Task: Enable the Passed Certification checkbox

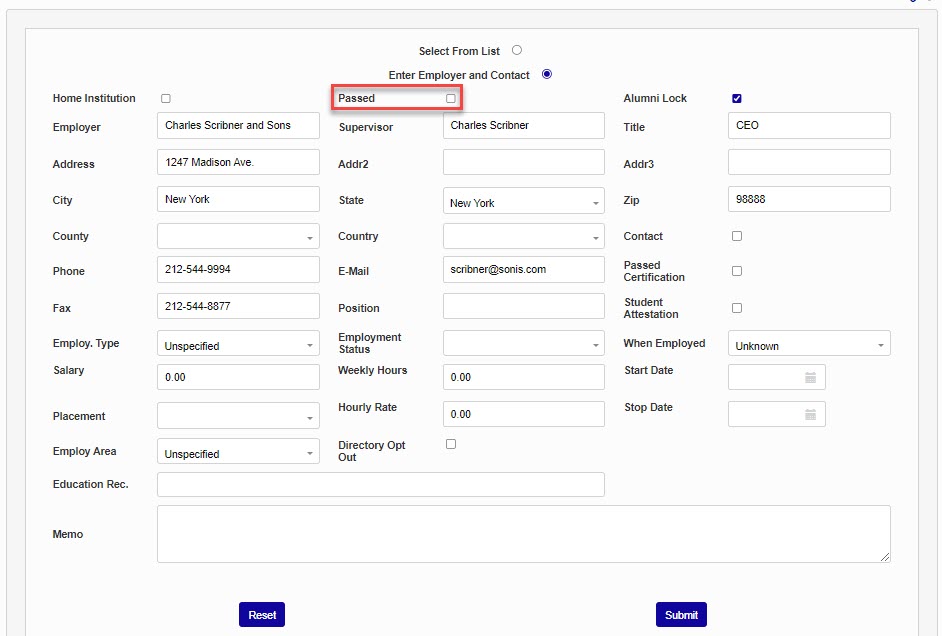Action: 737,271
